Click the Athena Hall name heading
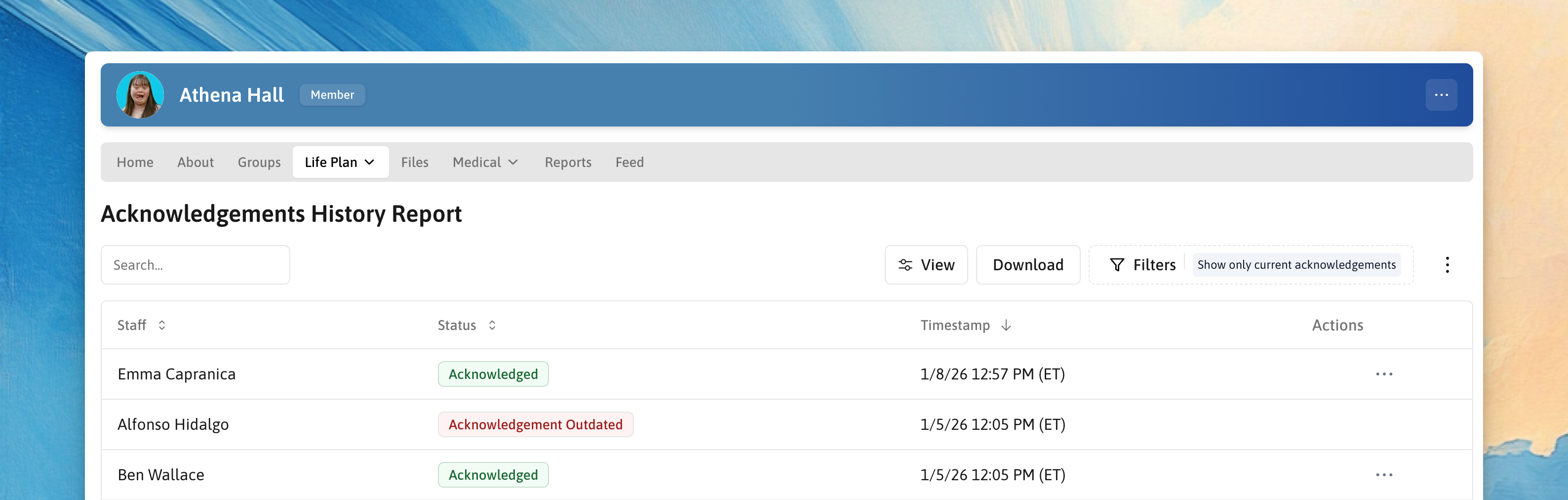Image resolution: width=1568 pixels, height=500 pixels. 232,95
